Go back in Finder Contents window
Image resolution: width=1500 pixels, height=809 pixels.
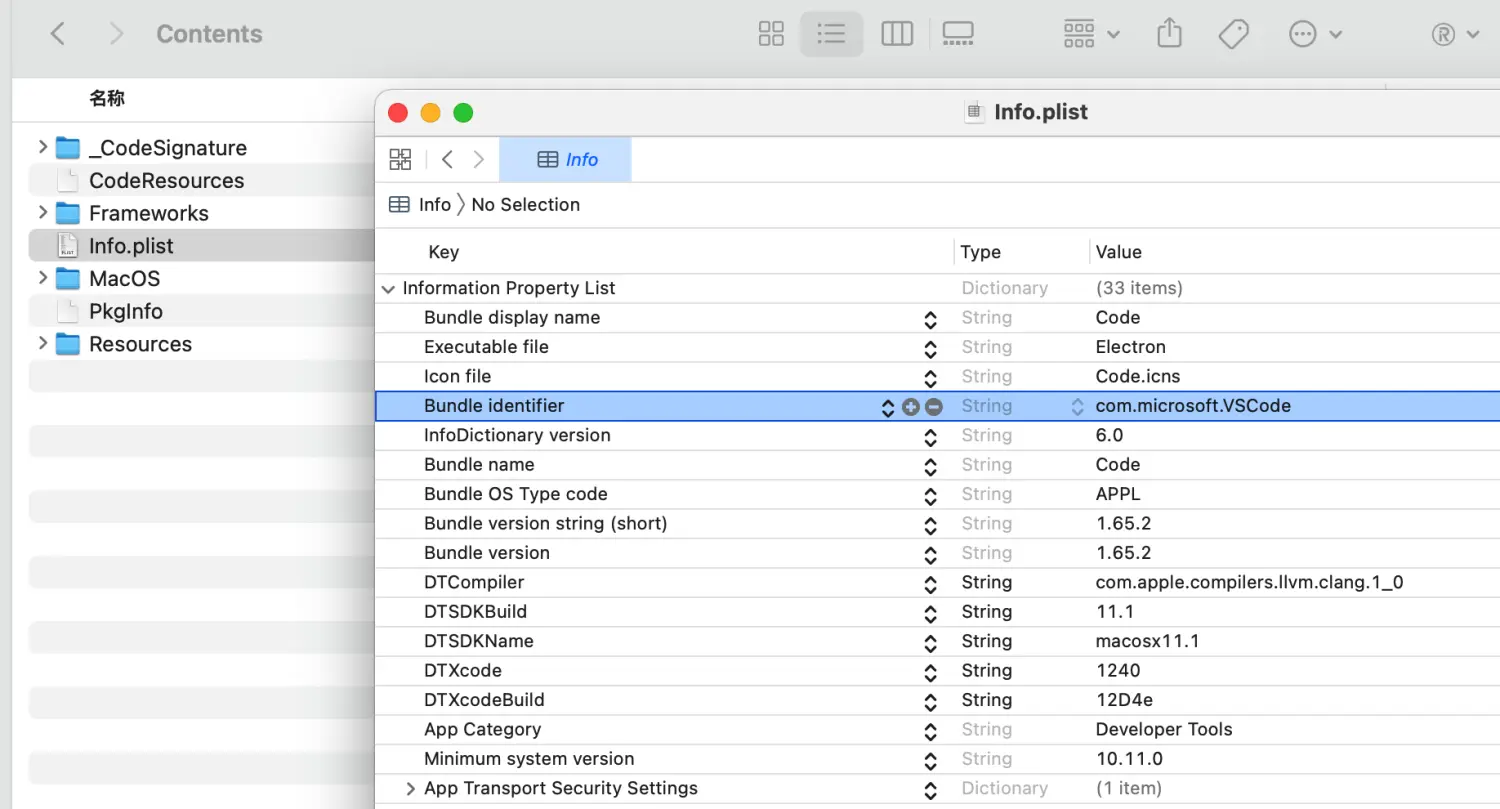[x=58, y=34]
